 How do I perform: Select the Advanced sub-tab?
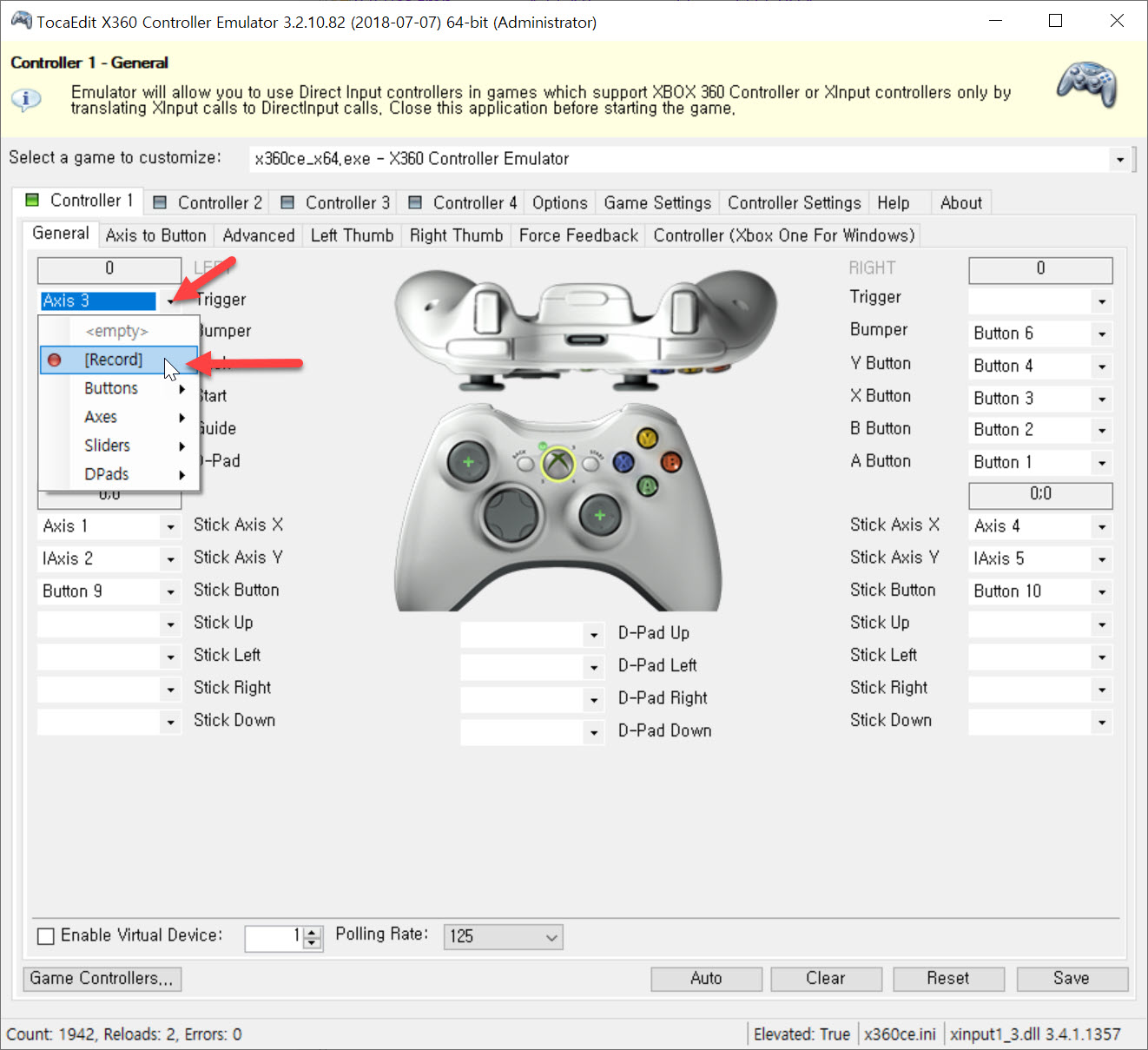click(259, 235)
